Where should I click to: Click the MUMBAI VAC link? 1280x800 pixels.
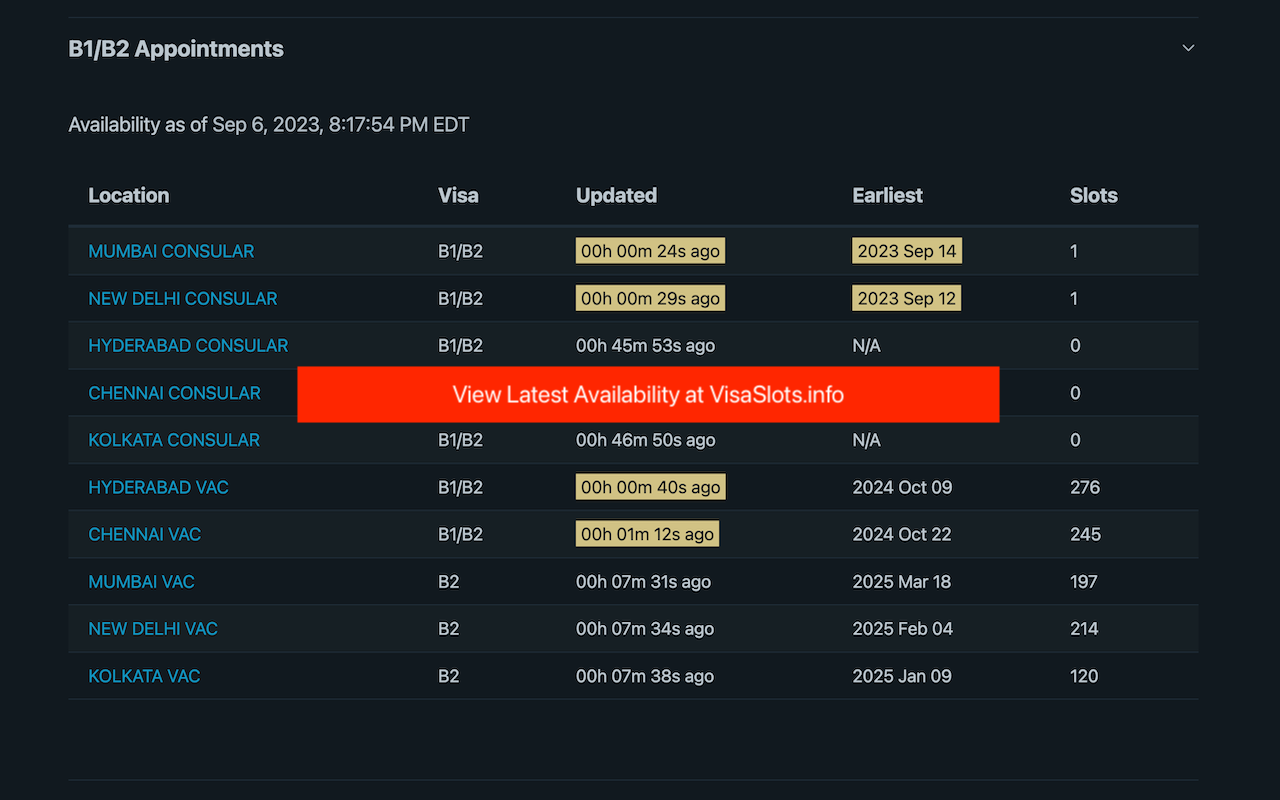141,581
